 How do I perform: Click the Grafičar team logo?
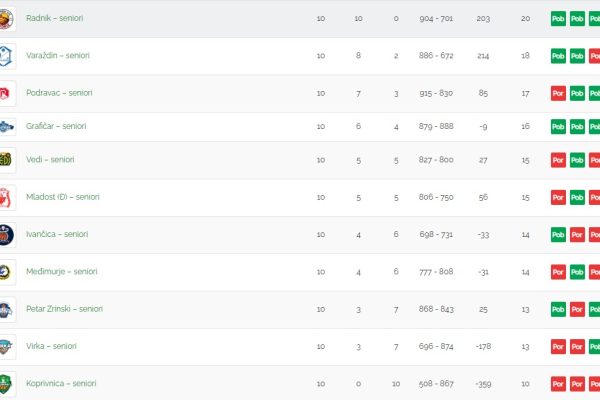(7, 127)
